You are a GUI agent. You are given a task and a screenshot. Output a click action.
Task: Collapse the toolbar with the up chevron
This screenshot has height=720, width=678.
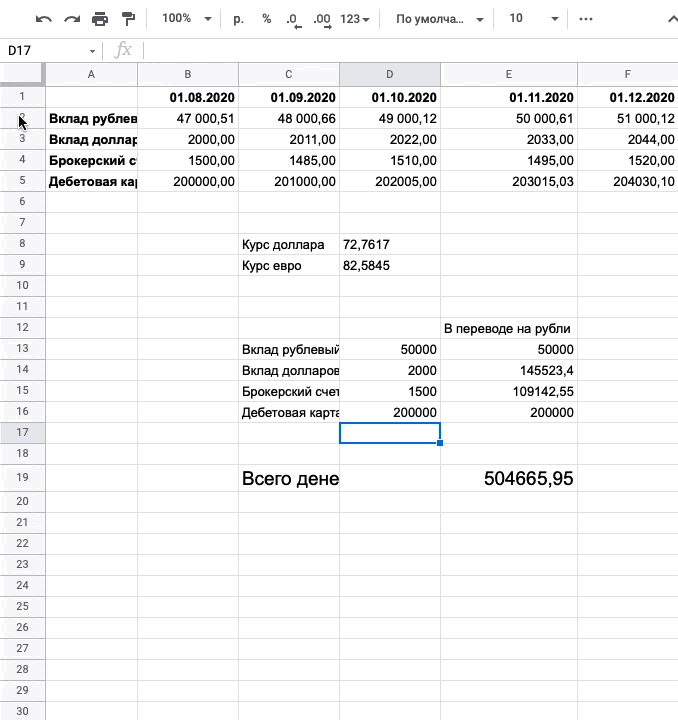(672, 19)
